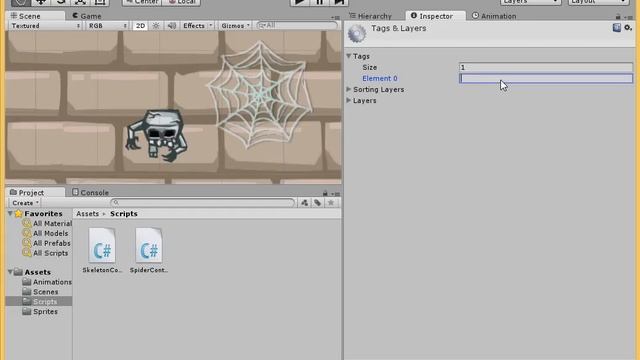Toggle 2D view mode in Scene
The height and width of the screenshot is (360, 640).
coord(140,25)
